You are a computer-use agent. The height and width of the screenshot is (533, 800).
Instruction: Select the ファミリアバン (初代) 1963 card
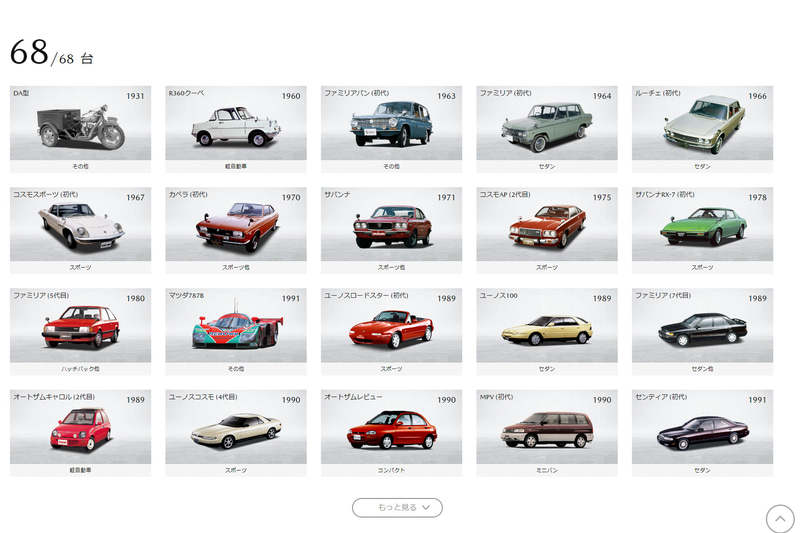391,129
